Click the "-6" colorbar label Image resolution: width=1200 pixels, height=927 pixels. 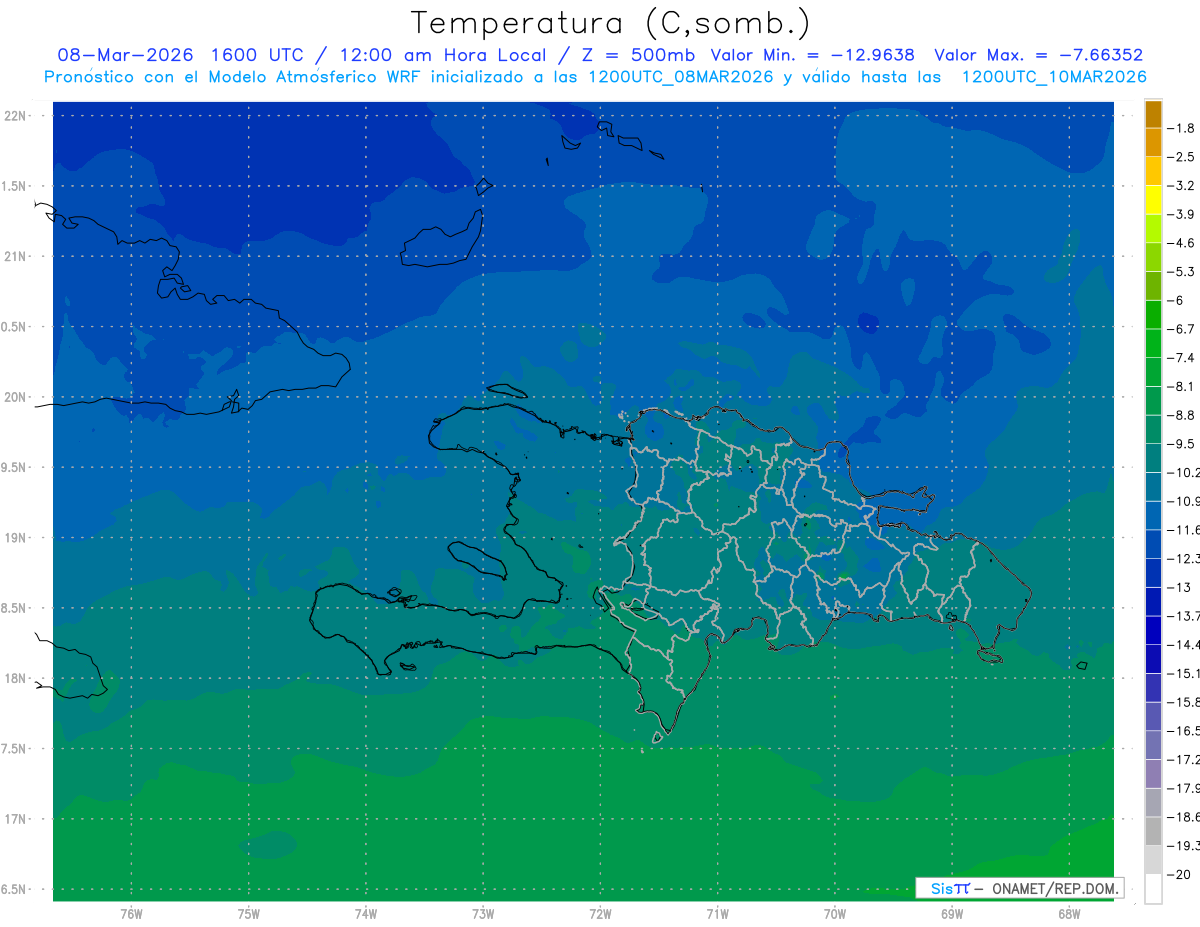pos(1177,301)
